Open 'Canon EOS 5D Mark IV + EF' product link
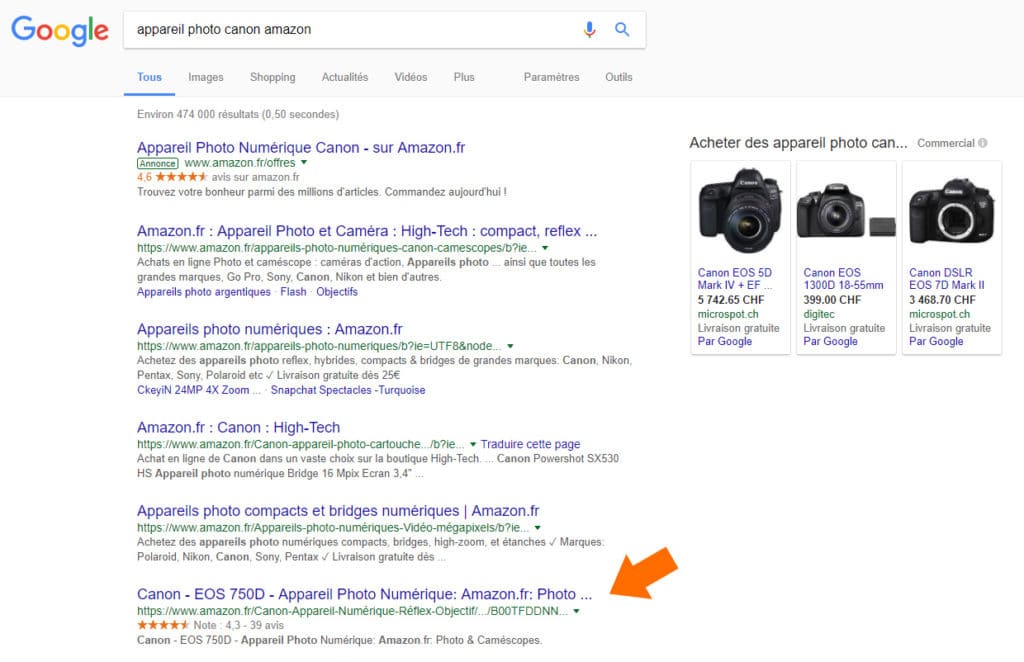 click(735, 279)
